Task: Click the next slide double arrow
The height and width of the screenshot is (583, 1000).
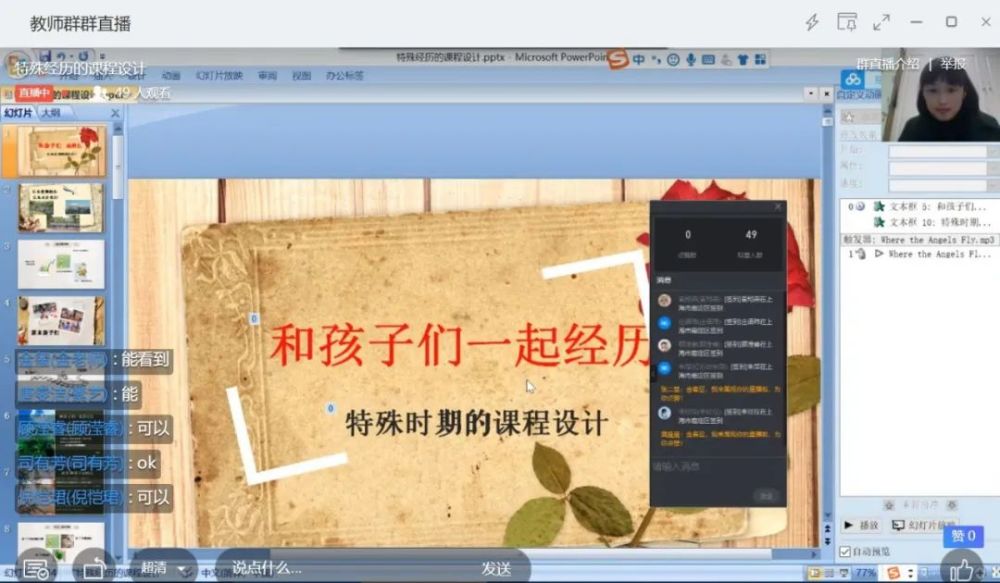Action: click(x=827, y=542)
